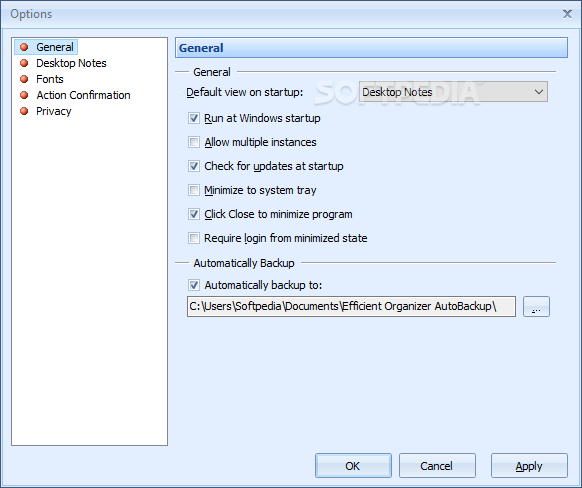Uncheck Check for updates at startup
Image resolution: width=582 pixels, height=488 pixels.
(194, 166)
